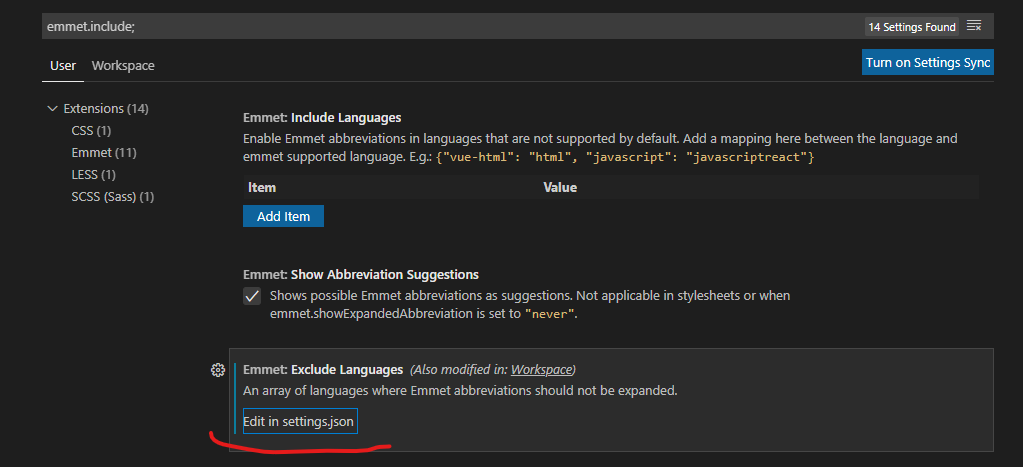Click the clear settings search filter icon

point(974,26)
